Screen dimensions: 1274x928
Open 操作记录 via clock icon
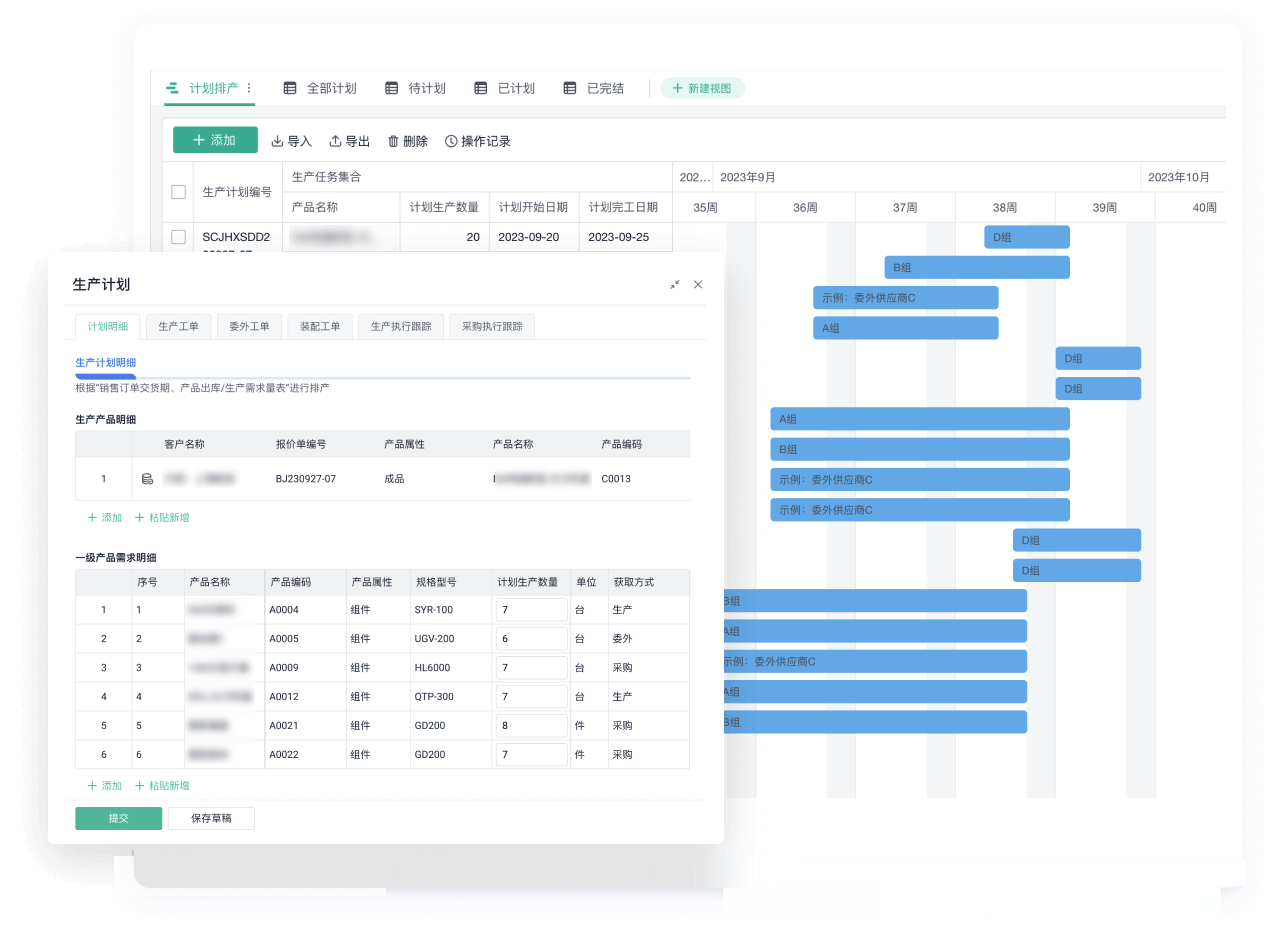tap(451, 142)
